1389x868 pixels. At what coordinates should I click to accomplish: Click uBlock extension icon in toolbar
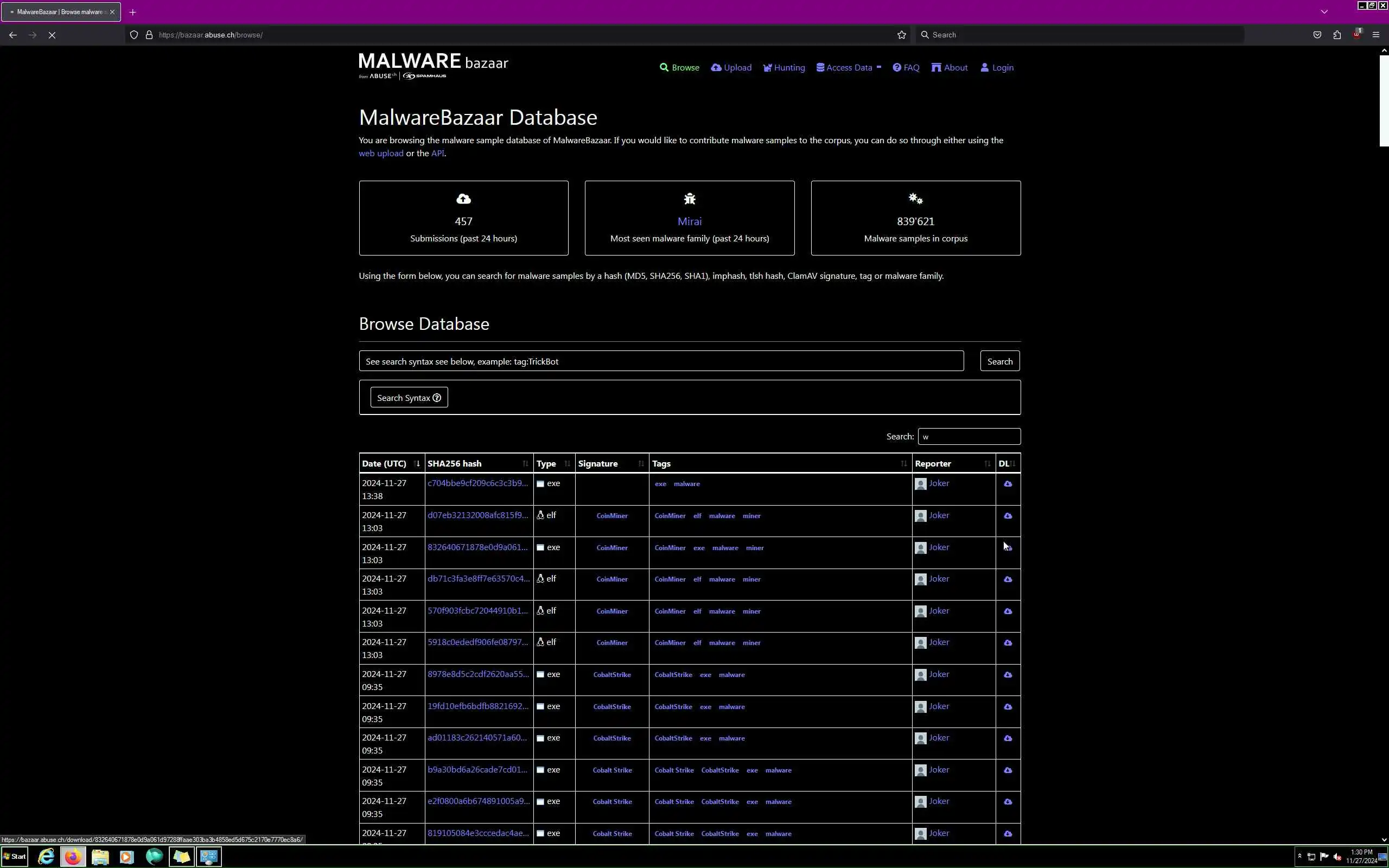(x=1356, y=35)
